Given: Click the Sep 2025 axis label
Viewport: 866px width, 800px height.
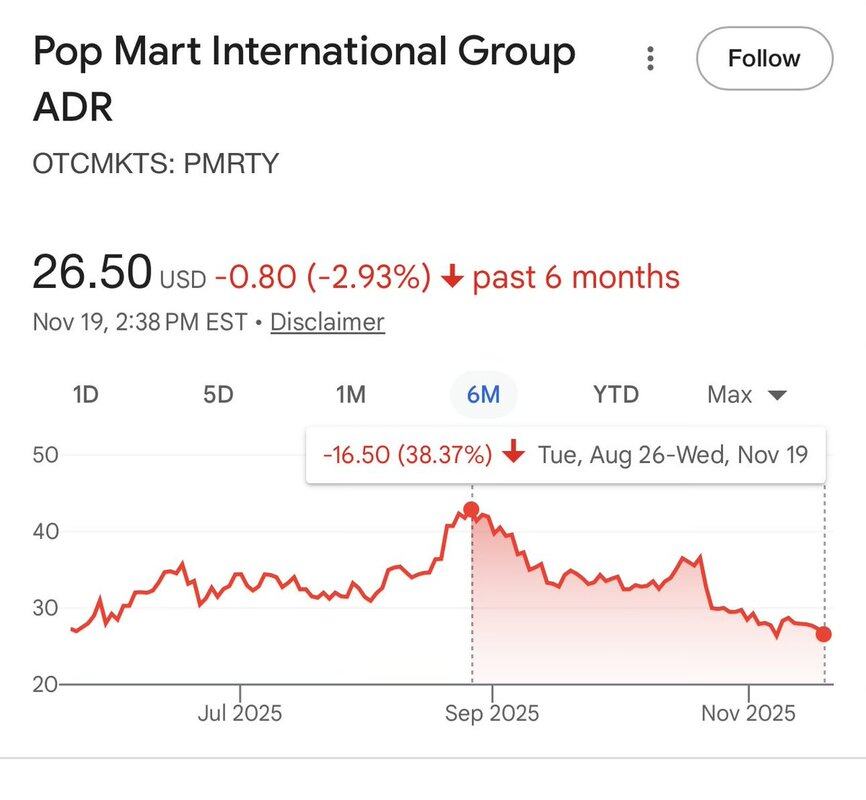Looking at the screenshot, I should pyautogui.click(x=492, y=714).
